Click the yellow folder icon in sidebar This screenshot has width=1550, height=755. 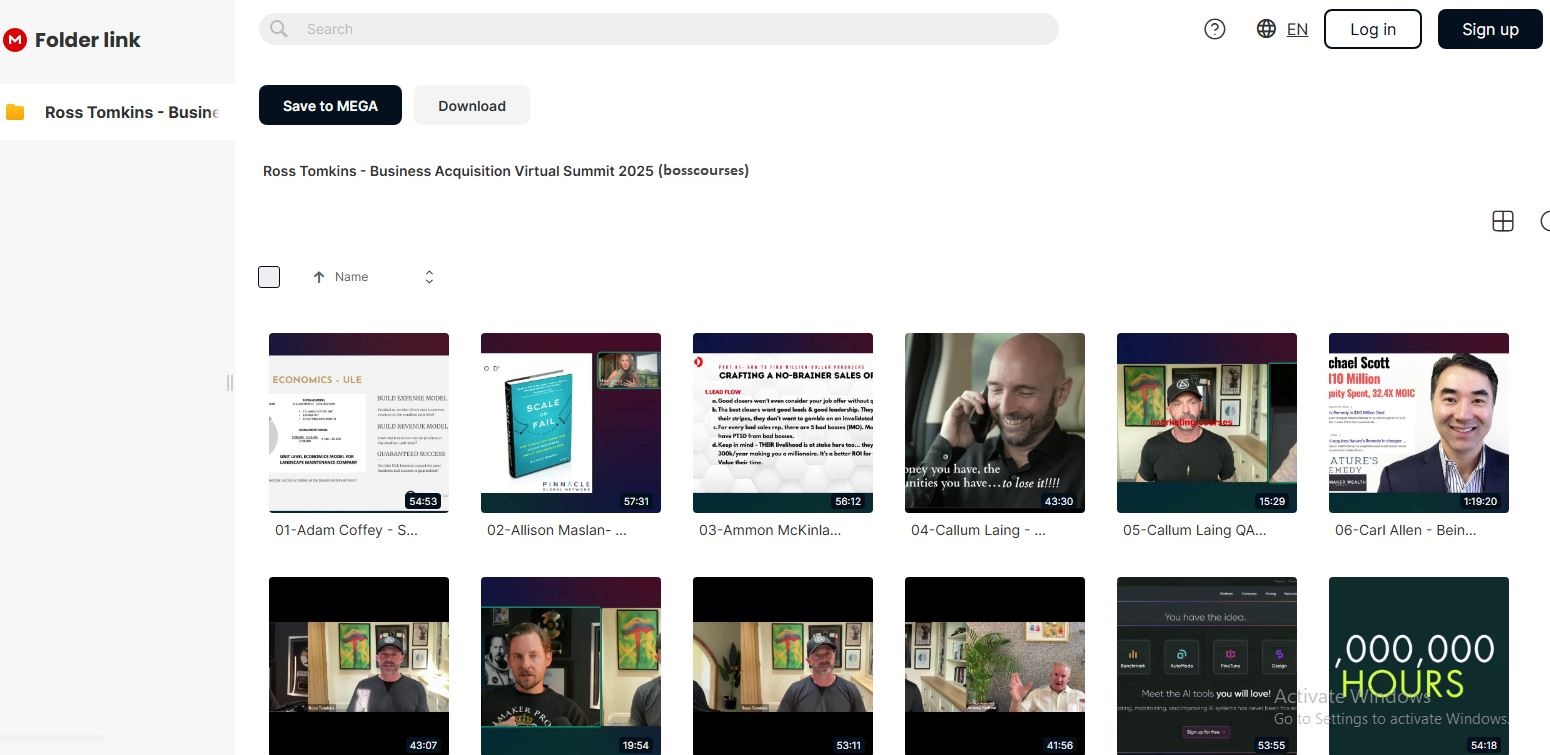click(15, 112)
